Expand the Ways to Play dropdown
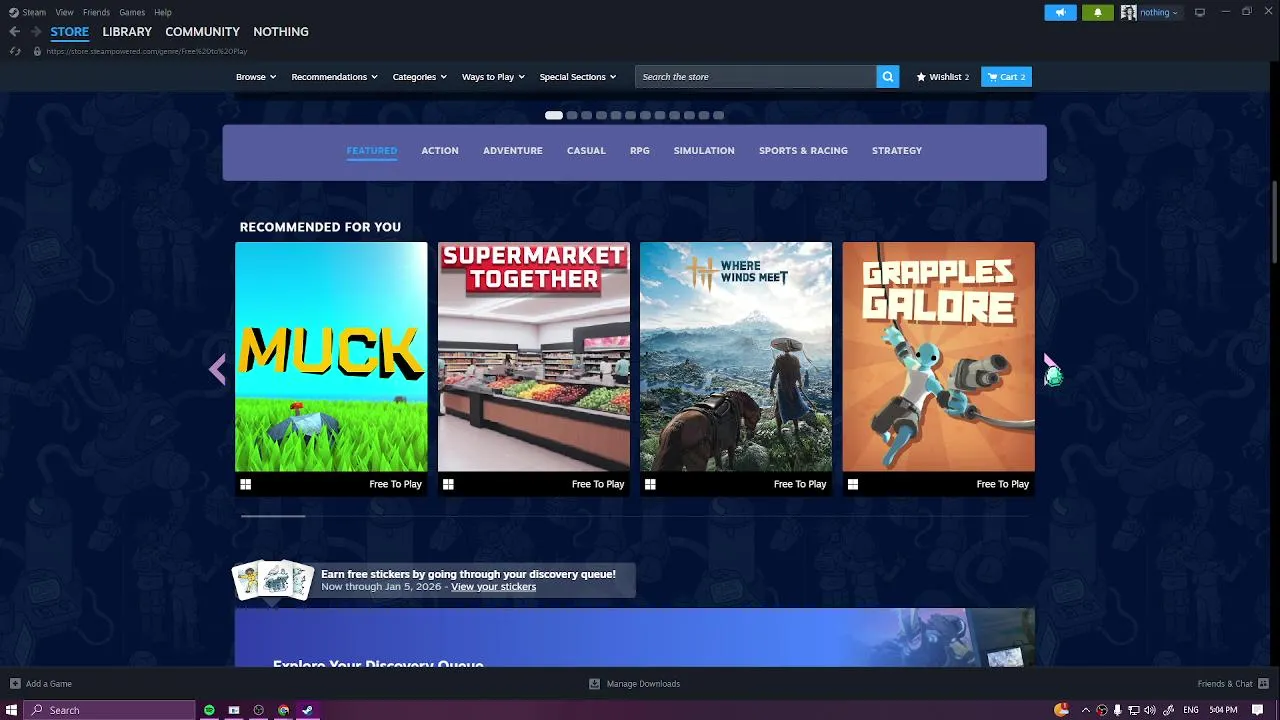The height and width of the screenshot is (720, 1280). 493,77
